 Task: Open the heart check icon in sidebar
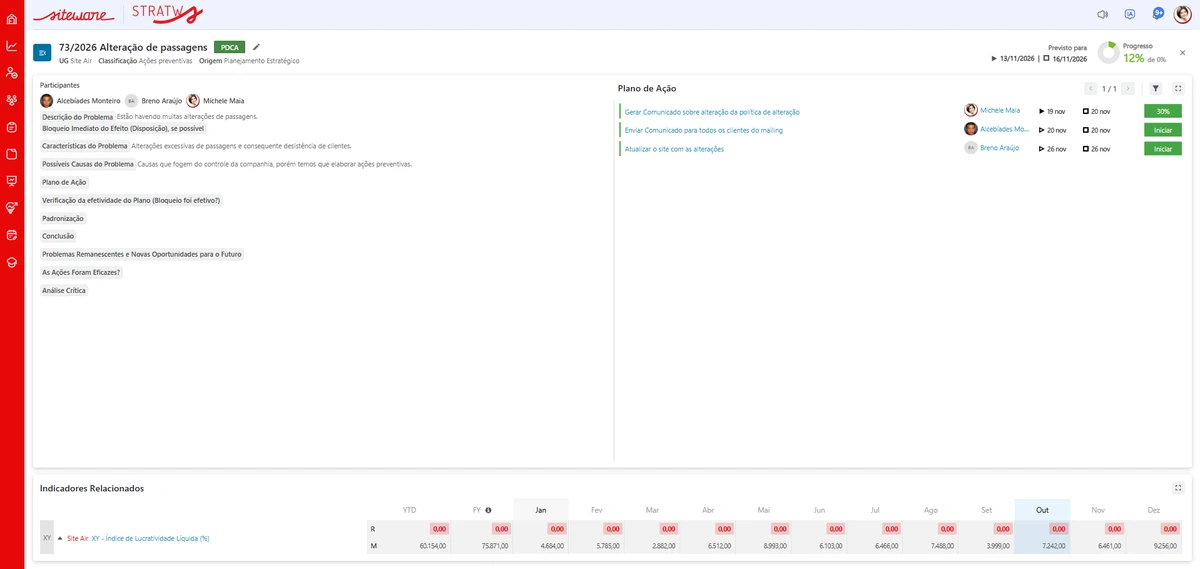[12, 208]
